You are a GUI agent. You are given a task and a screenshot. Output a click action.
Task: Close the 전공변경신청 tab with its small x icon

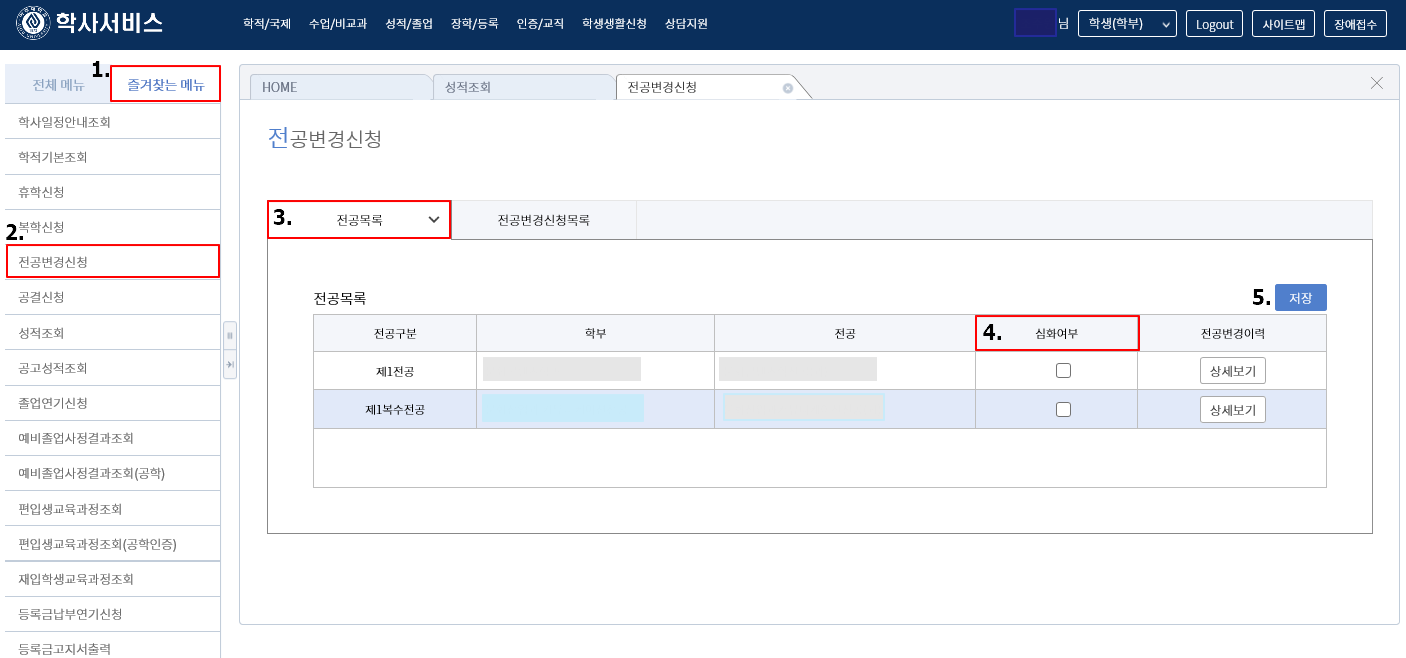pyautogui.click(x=787, y=88)
